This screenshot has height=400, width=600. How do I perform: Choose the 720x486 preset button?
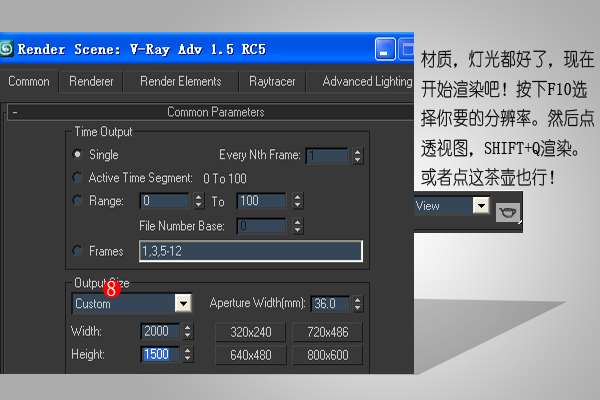(328, 332)
